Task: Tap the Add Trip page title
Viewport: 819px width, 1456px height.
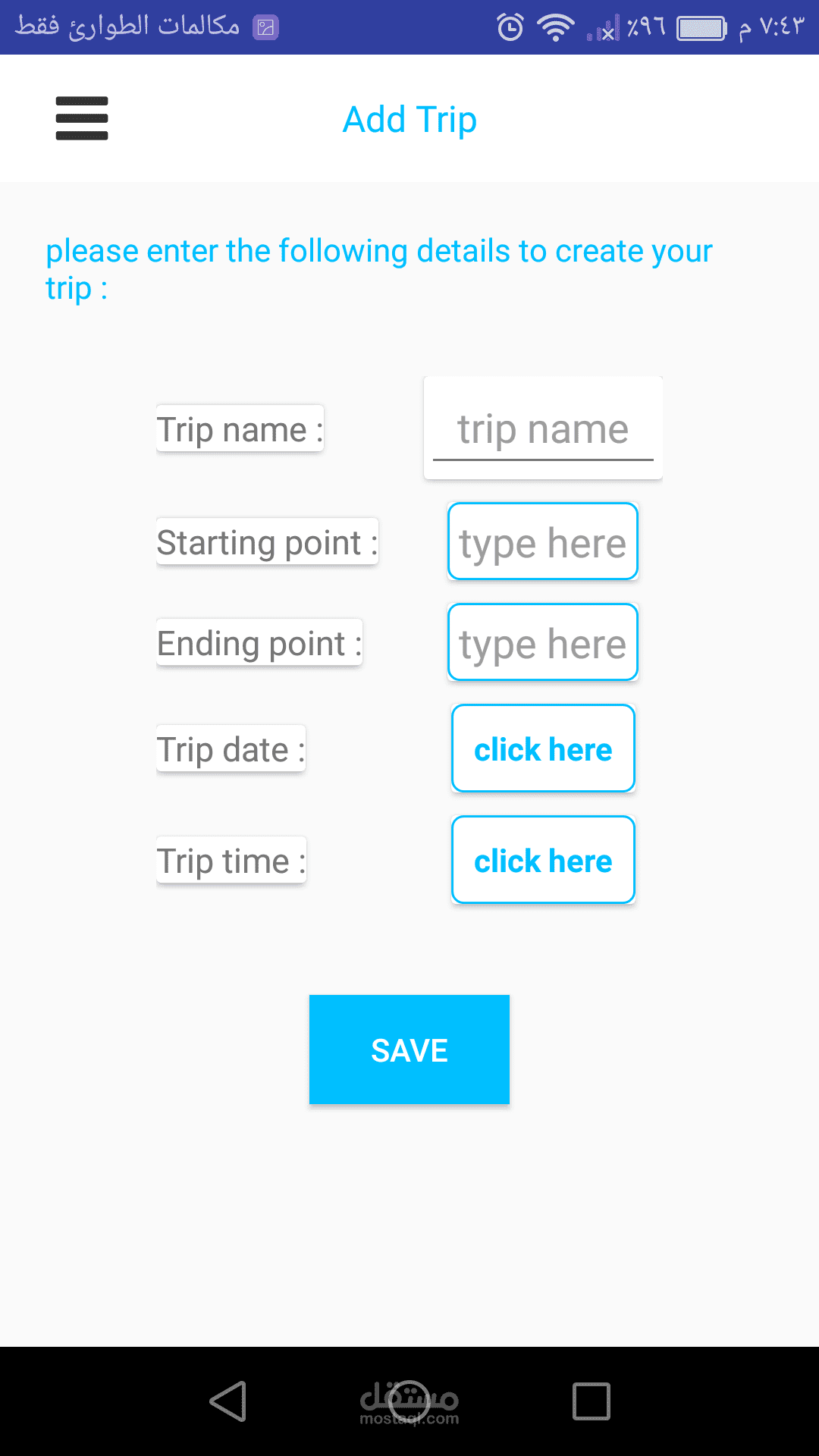Action: (x=409, y=120)
